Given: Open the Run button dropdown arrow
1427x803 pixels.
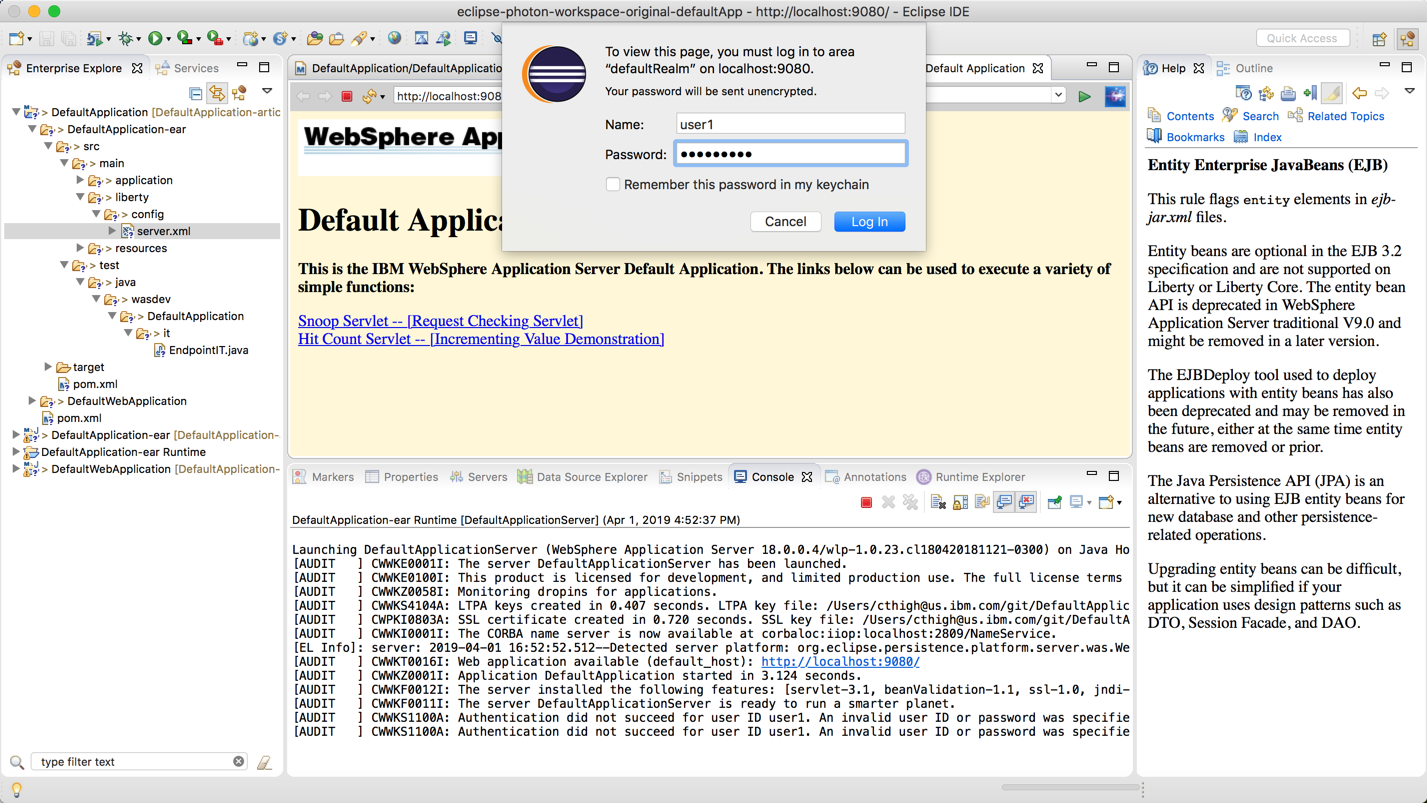Looking at the screenshot, I should pos(168,39).
